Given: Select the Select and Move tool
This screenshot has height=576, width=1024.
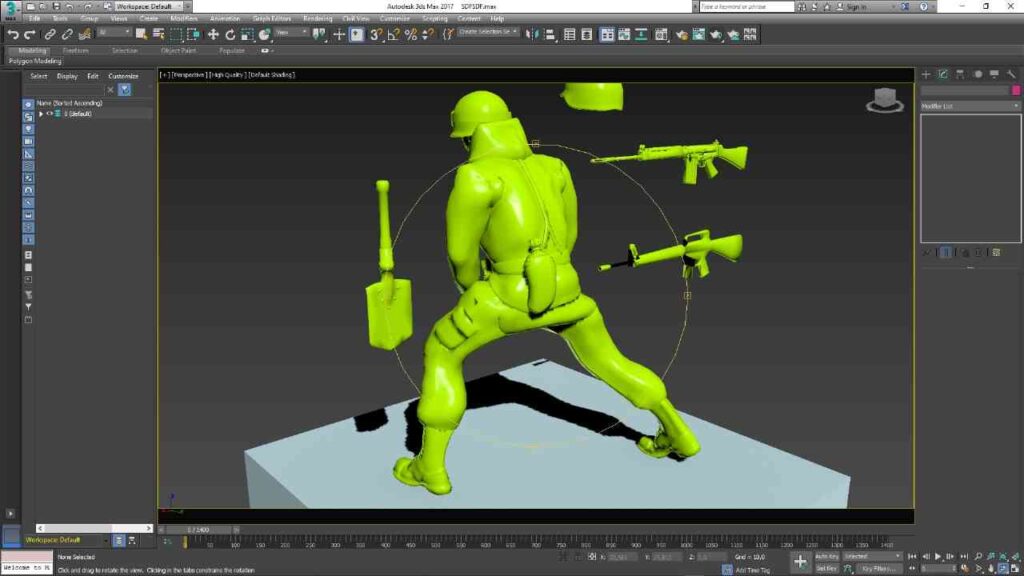Looking at the screenshot, I should click(213, 35).
